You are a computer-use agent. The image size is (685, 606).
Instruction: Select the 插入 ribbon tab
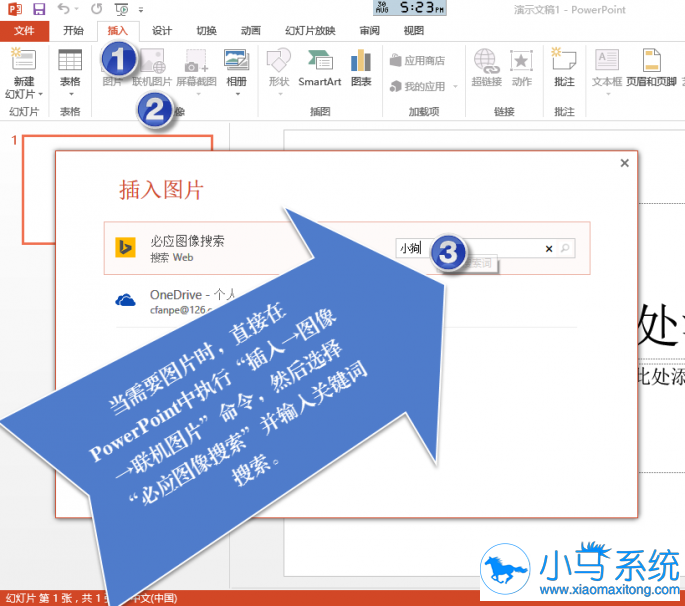[x=118, y=31]
